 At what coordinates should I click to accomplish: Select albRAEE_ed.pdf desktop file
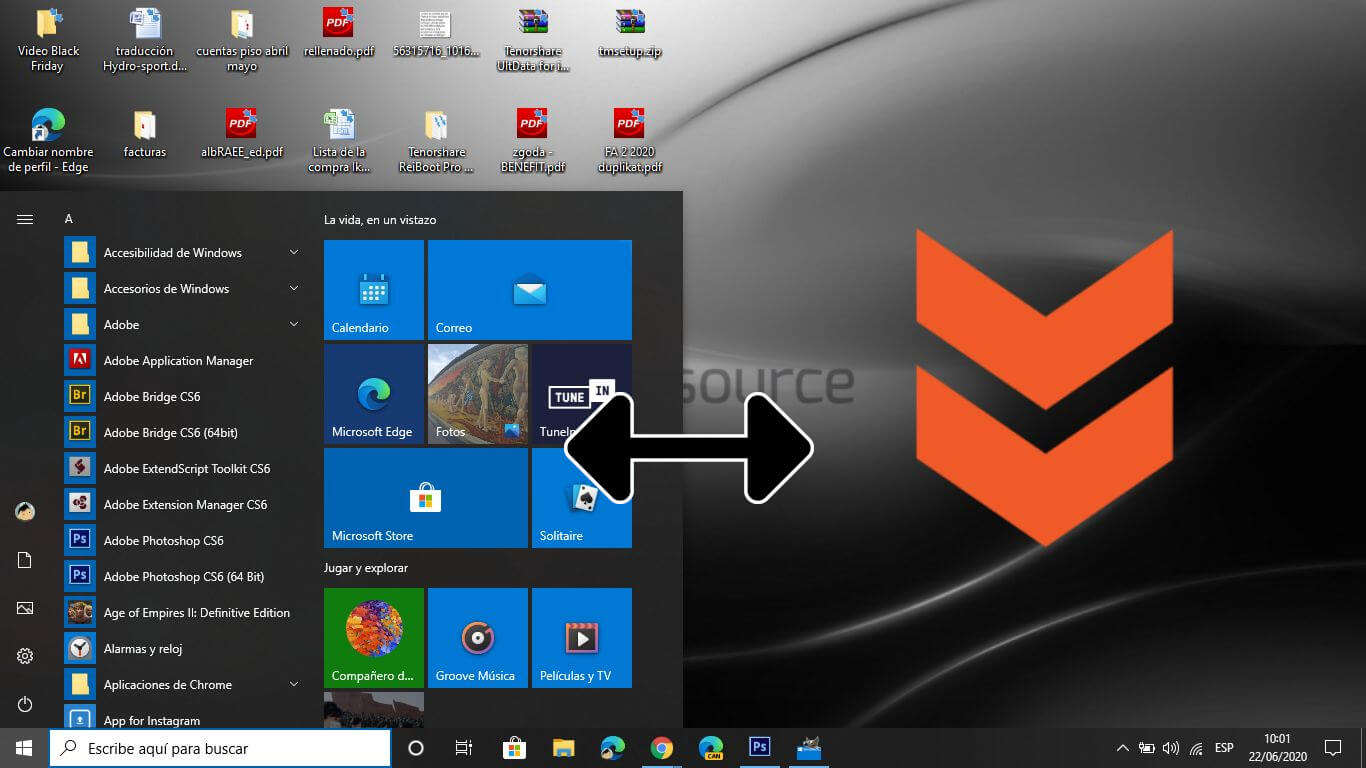[x=241, y=134]
